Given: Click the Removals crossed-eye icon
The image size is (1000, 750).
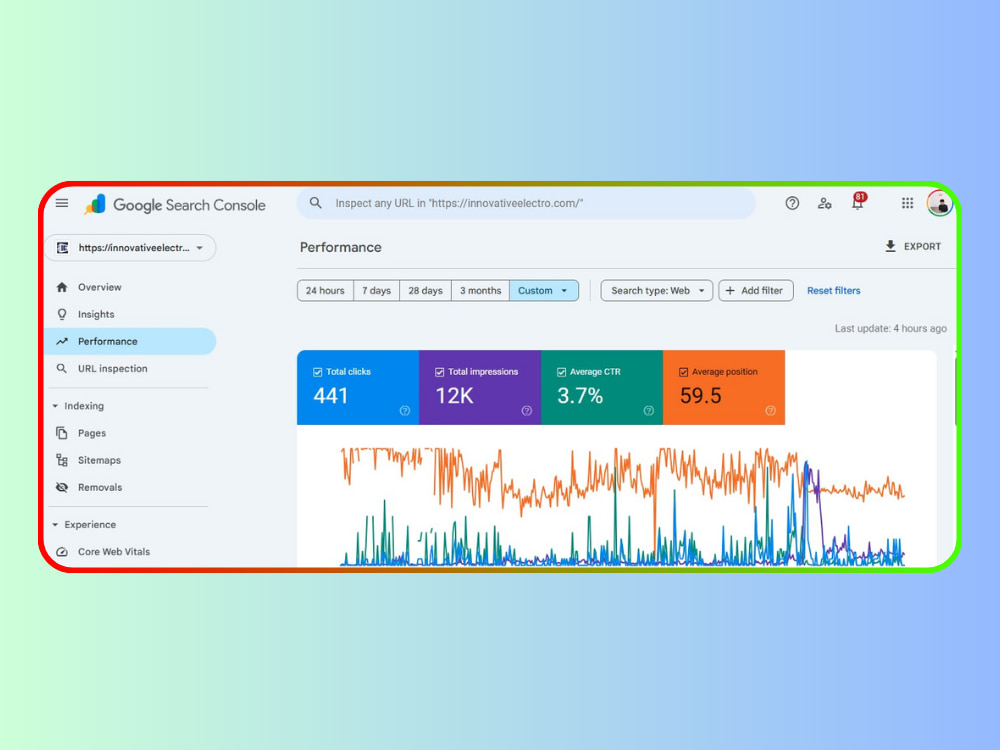Looking at the screenshot, I should [62, 487].
